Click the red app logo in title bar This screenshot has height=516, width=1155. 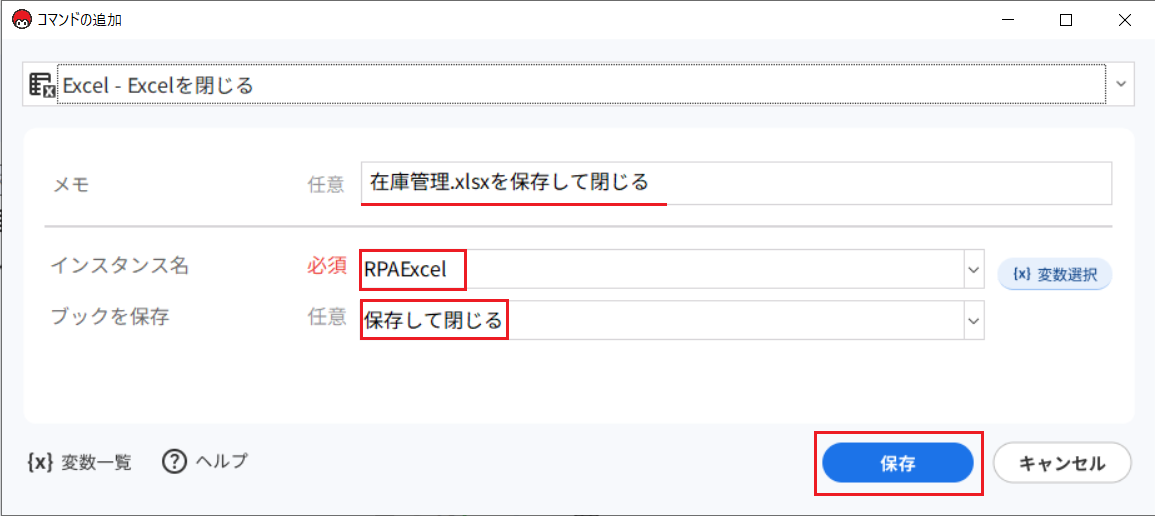(x=22, y=20)
